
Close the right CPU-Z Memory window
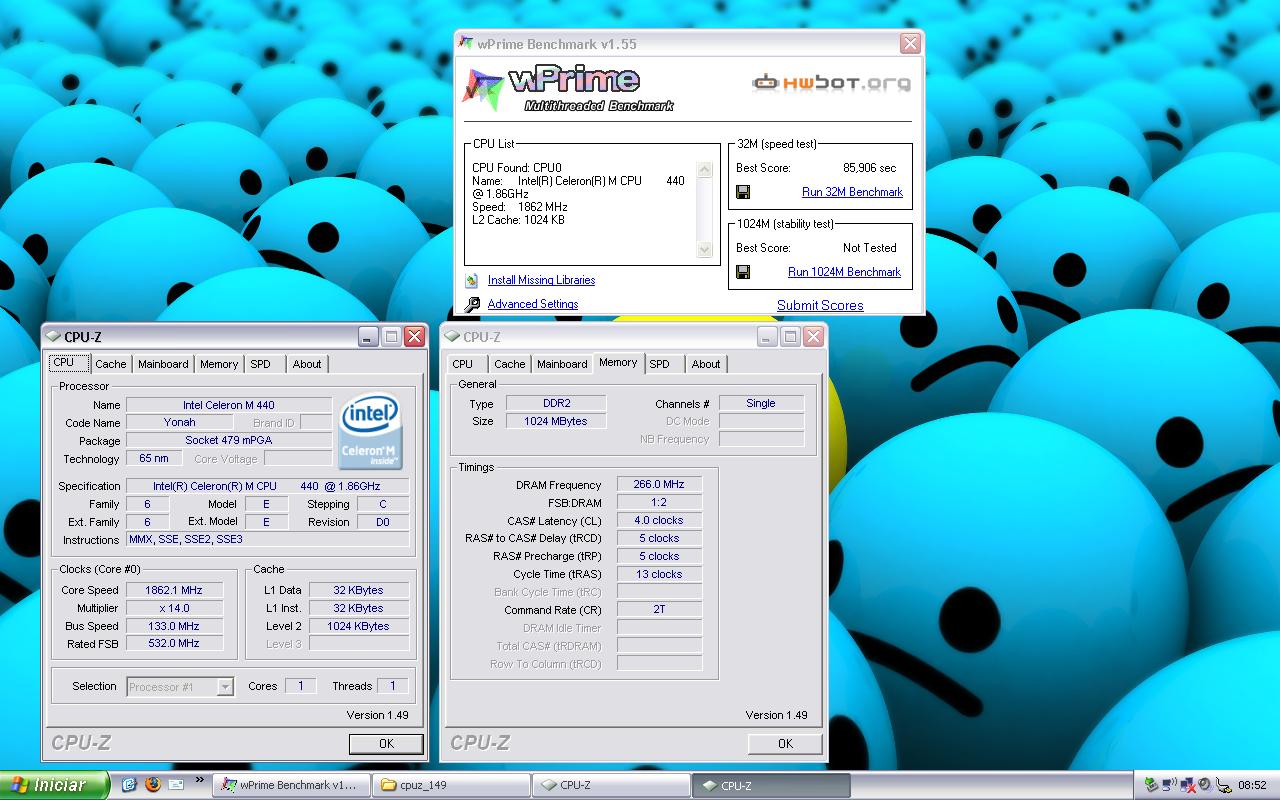click(x=813, y=337)
